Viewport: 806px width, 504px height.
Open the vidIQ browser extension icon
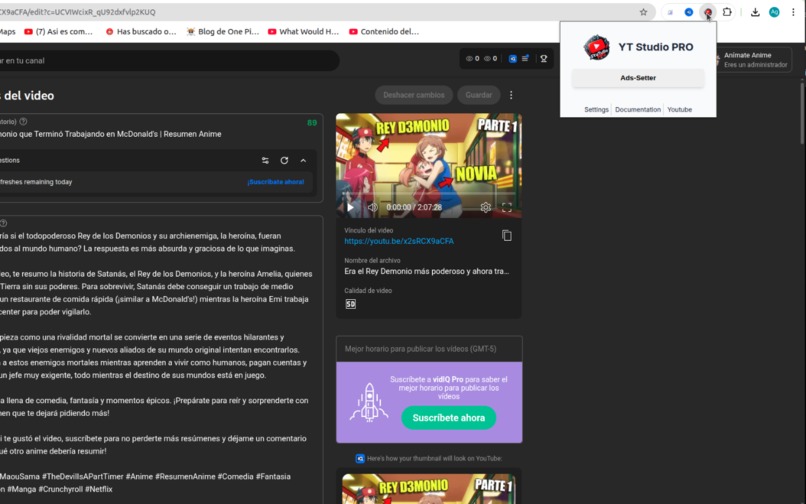click(x=689, y=12)
